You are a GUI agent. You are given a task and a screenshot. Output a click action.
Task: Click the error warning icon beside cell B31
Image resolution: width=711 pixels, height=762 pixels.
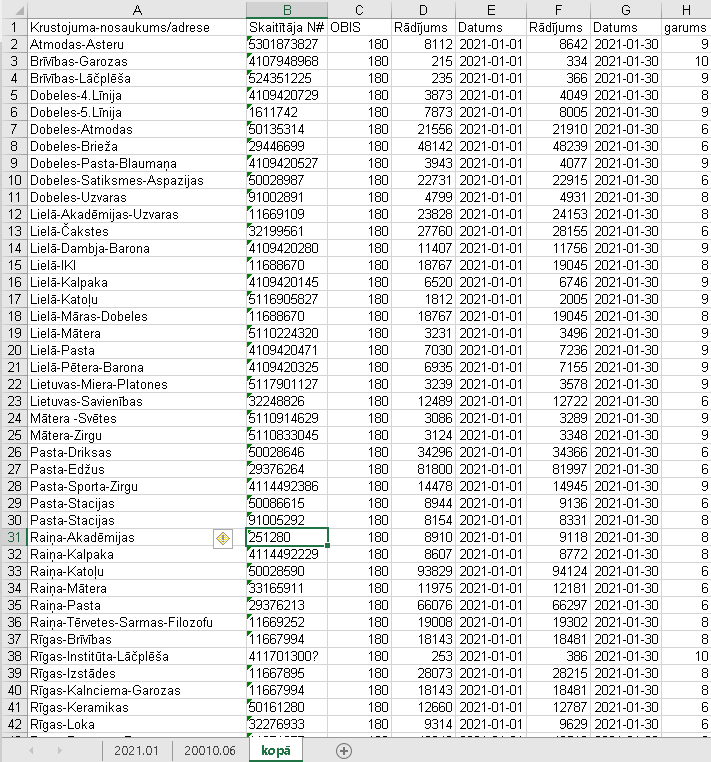224,538
